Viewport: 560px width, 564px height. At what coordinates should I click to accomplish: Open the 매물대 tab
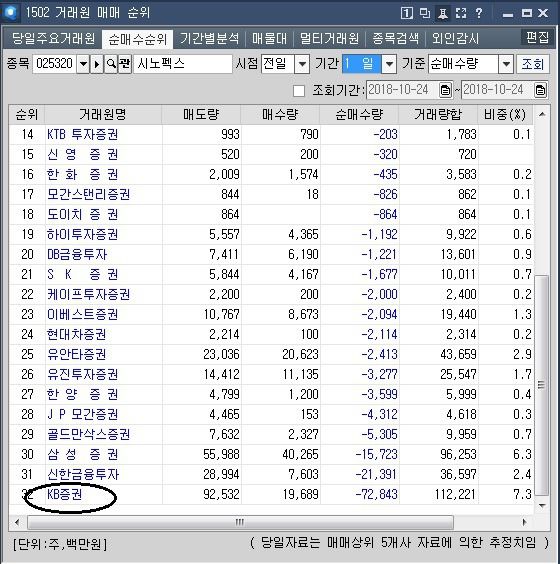point(269,38)
